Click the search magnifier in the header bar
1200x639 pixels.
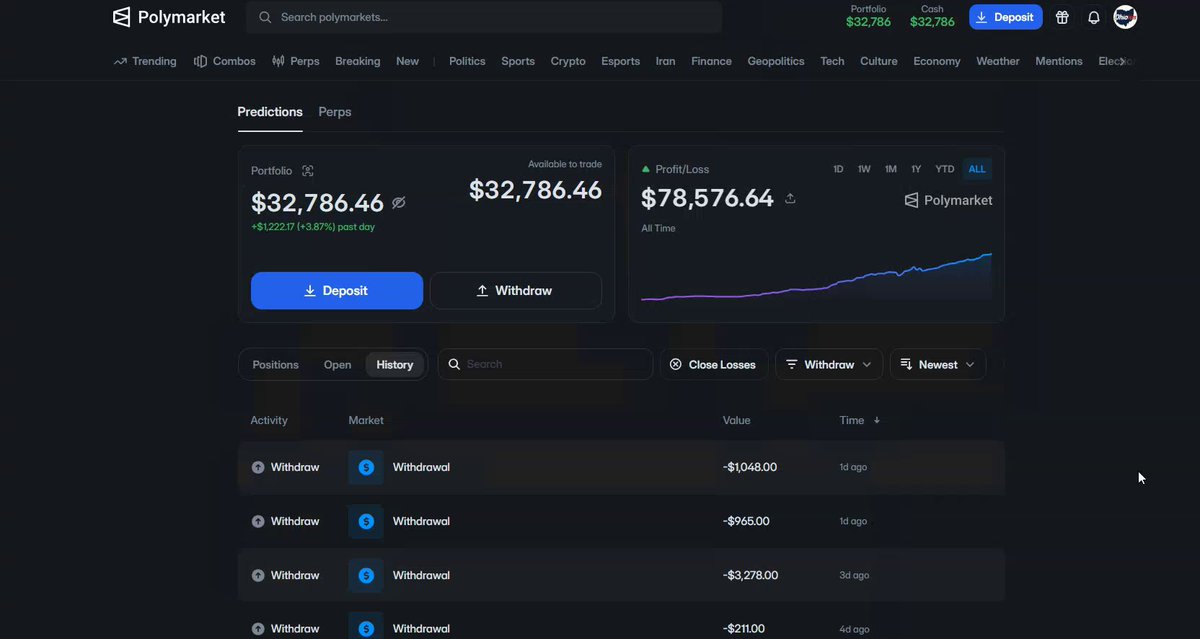265,17
